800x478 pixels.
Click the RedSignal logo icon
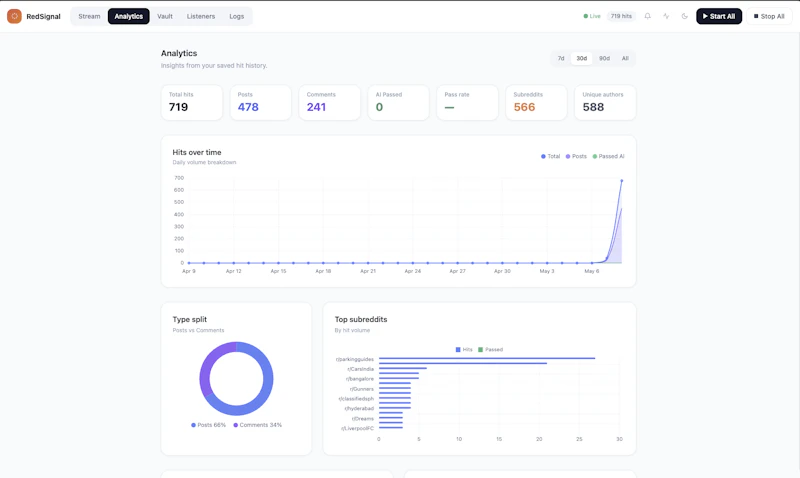pyautogui.click(x=14, y=16)
